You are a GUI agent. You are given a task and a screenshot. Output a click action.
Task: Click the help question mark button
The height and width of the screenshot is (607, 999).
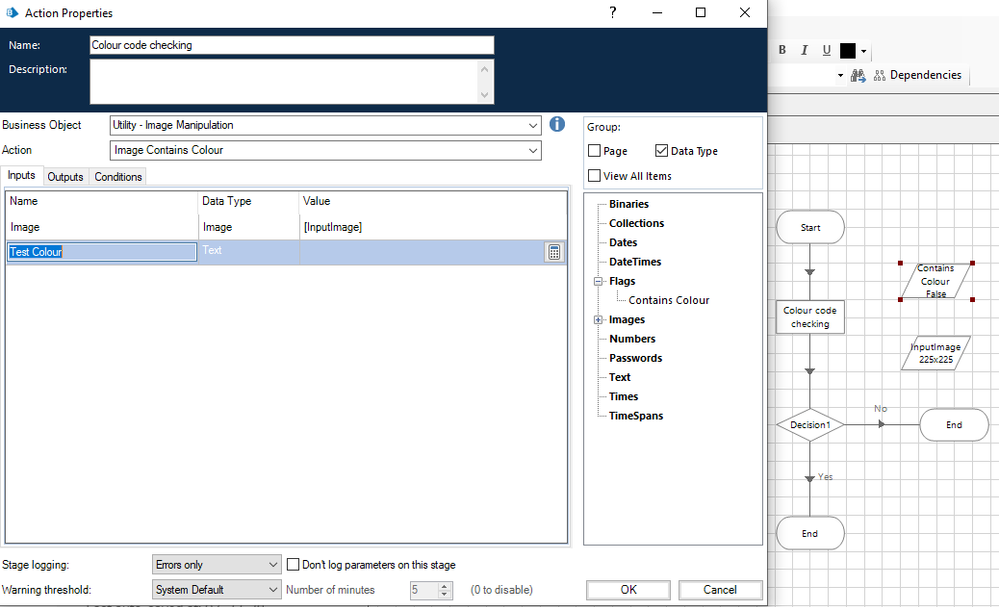click(612, 13)
